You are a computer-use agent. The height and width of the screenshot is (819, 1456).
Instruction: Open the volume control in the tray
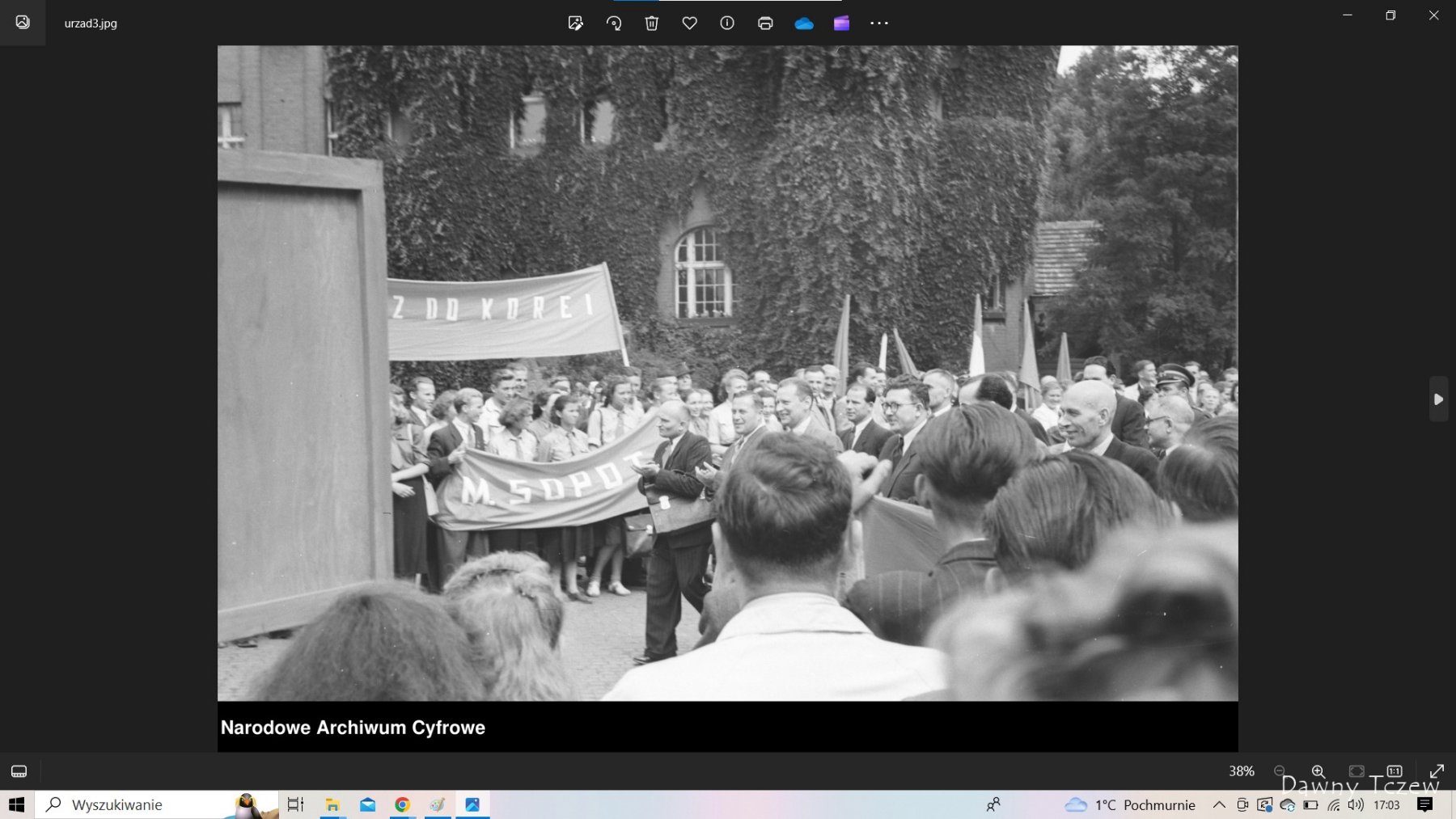1356,804
